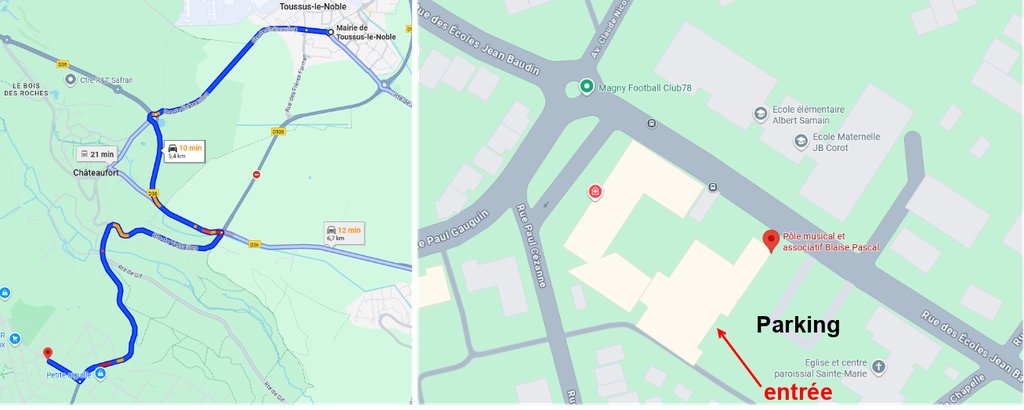The width and height of the screenshot is (1024, 410).
Task: Click the red medical cross marker
Action: pyautogui.click(x=595, y=192)
